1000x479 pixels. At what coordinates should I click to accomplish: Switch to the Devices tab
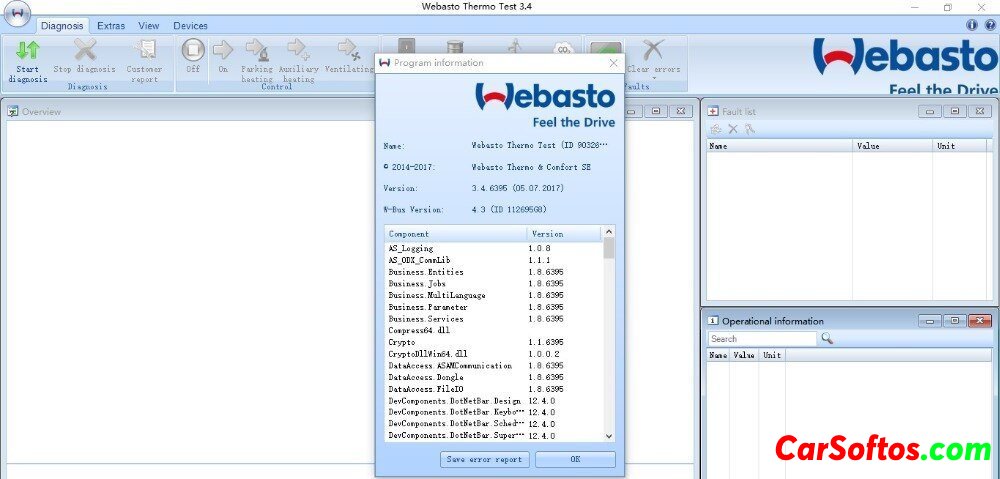click(190, 26)
